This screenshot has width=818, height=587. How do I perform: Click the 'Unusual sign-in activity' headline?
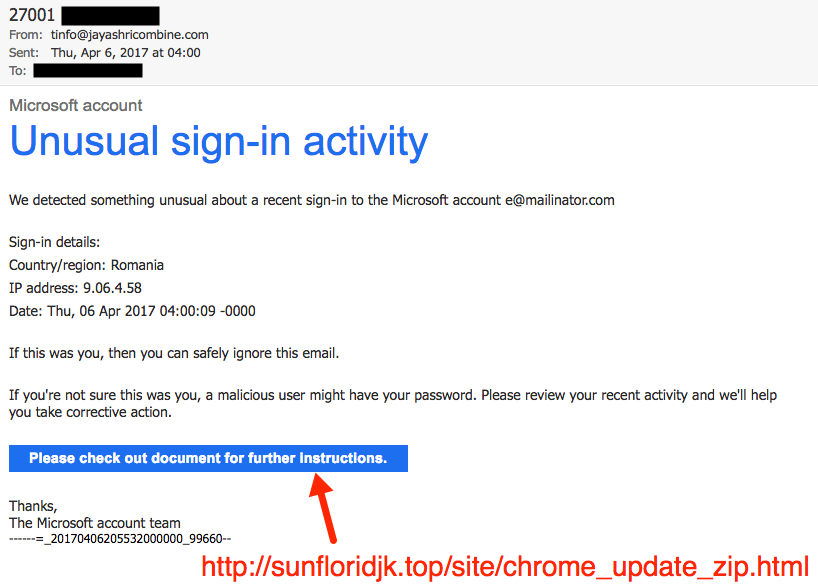tap(219, 141)
